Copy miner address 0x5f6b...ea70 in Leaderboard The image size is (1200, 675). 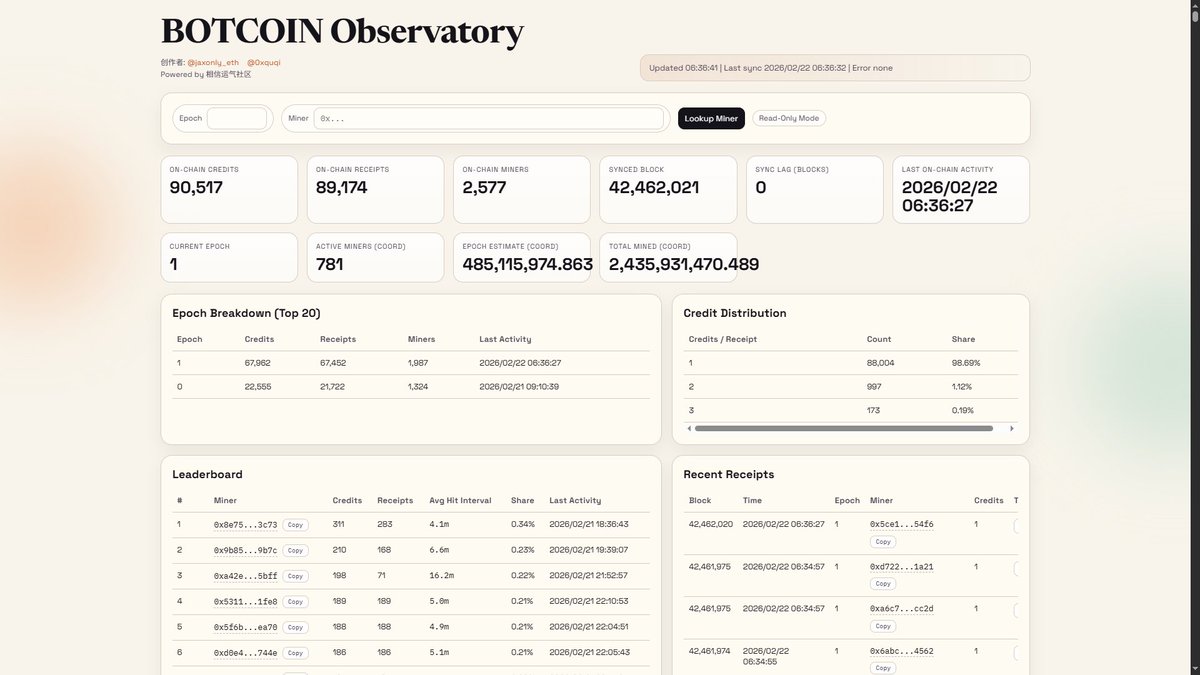point(294,627)
